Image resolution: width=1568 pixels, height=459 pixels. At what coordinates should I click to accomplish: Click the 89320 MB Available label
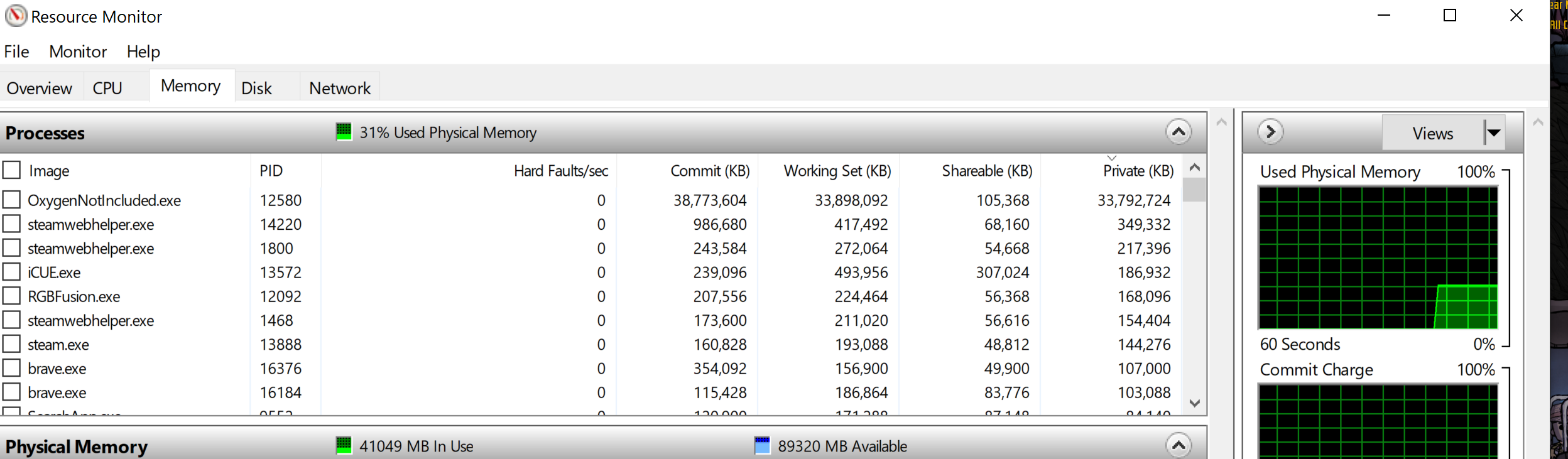pos(842,446)
